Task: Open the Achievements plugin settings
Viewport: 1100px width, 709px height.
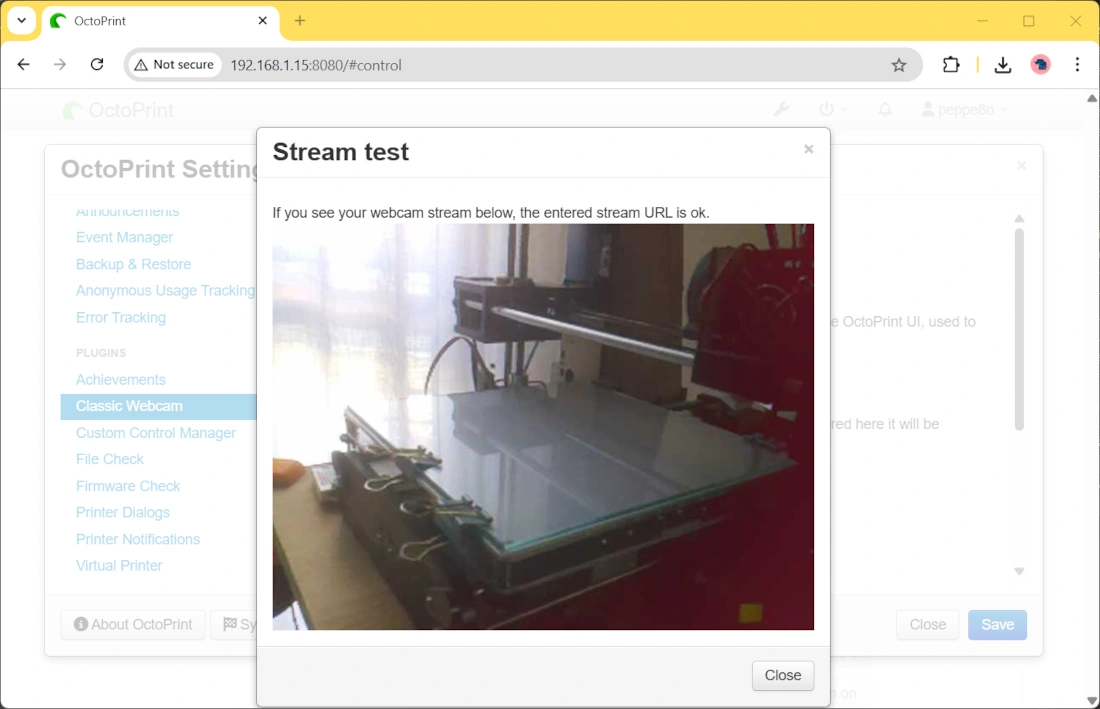Action: click(121, 379)
